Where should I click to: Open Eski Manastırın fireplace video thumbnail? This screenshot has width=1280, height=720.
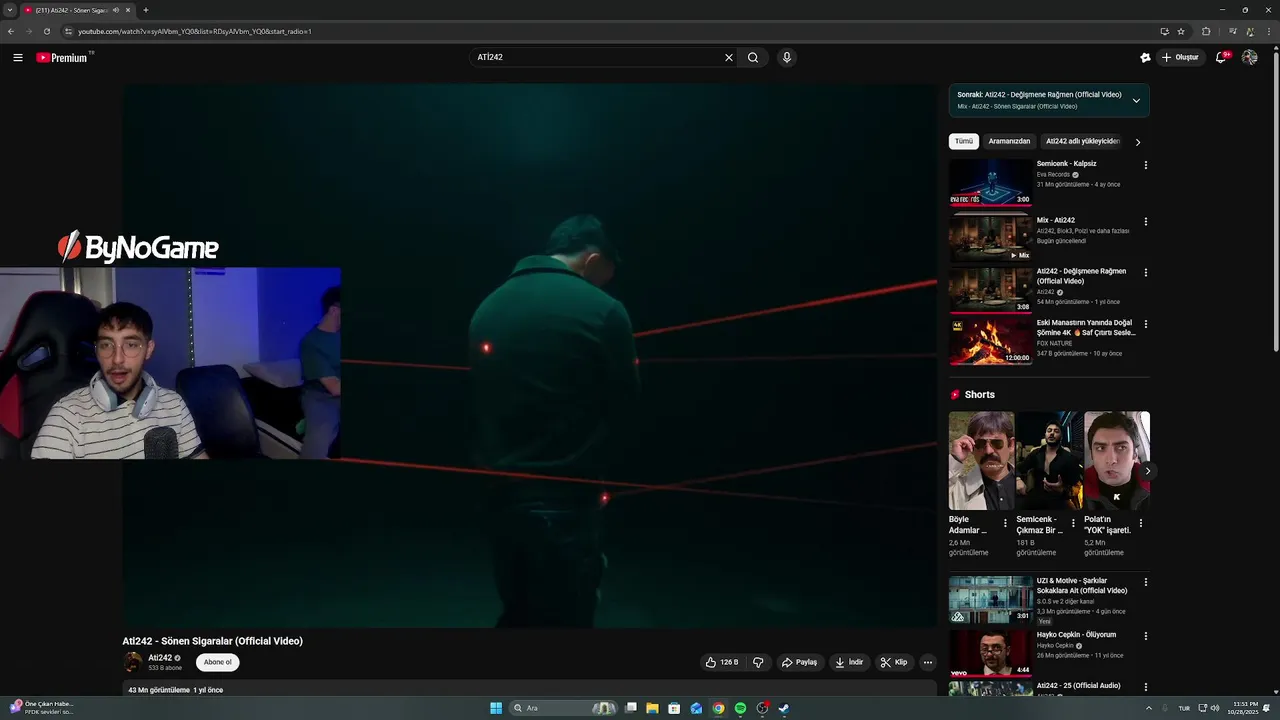(990, 341)
